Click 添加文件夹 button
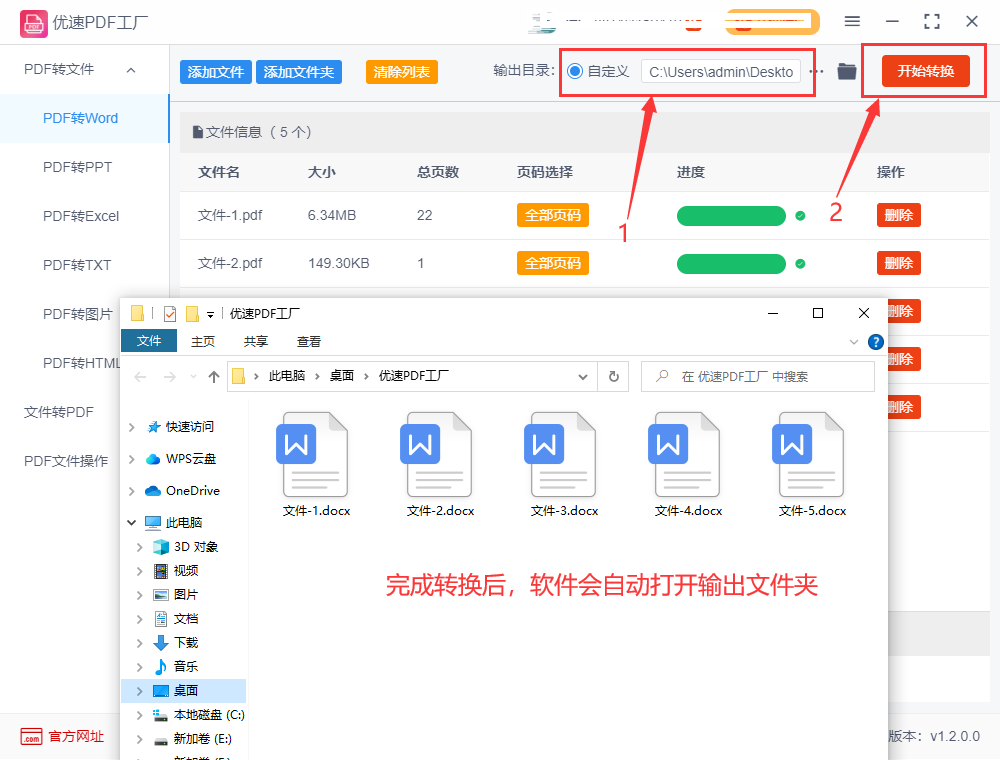 point(298,72)
